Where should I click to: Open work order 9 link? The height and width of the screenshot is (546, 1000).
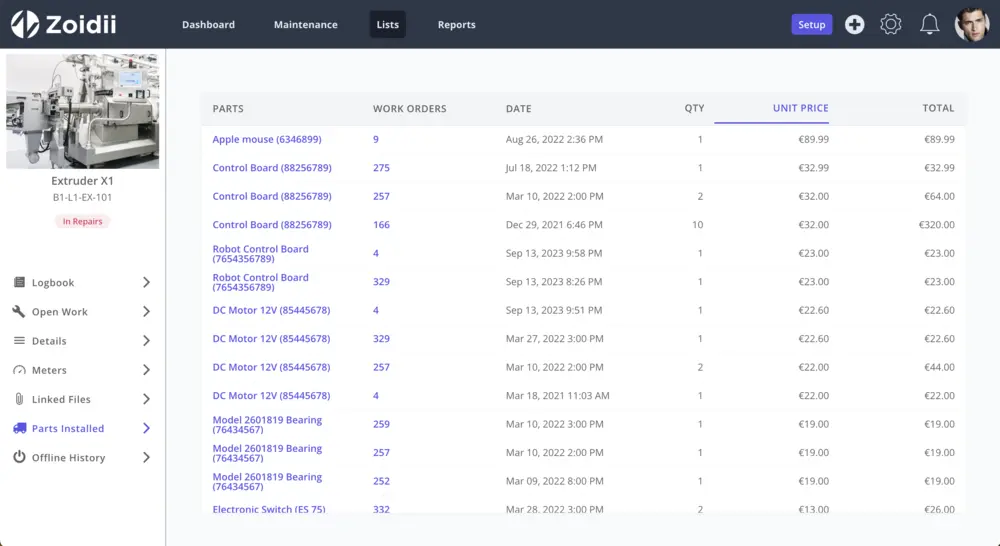[x=376, y=139]
